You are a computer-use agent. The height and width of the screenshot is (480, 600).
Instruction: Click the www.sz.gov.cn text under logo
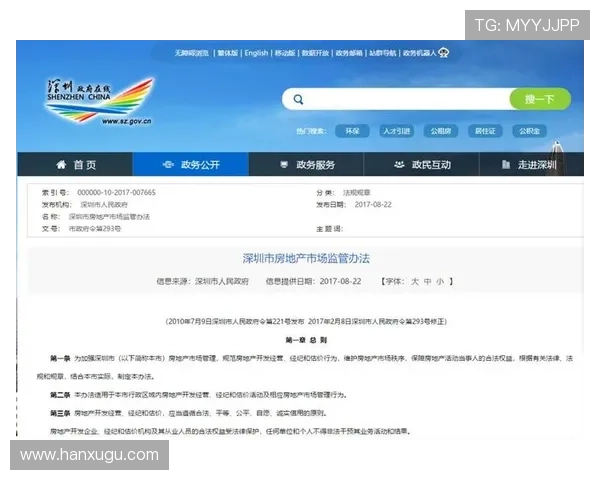coord(127,121)
